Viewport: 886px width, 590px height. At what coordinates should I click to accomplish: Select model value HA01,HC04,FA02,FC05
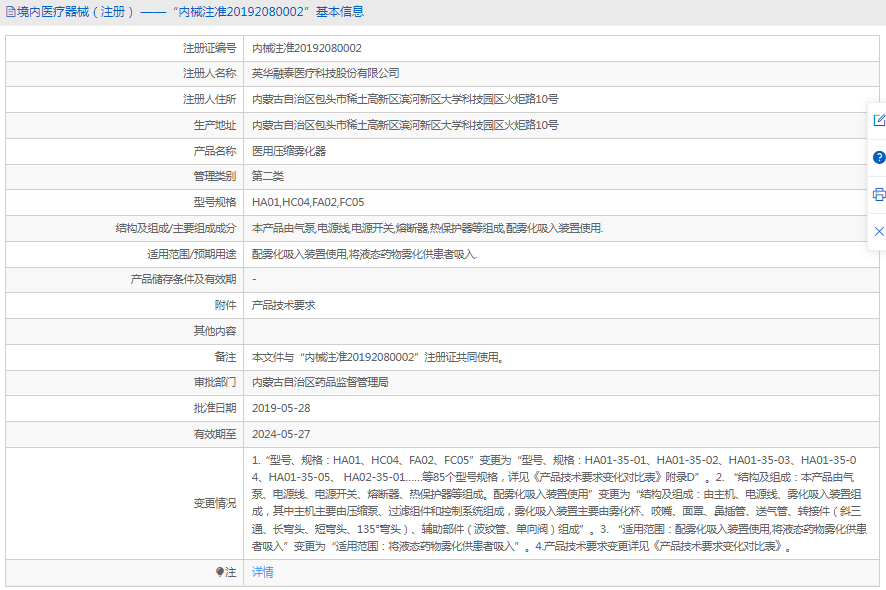(x=308, y=202)
